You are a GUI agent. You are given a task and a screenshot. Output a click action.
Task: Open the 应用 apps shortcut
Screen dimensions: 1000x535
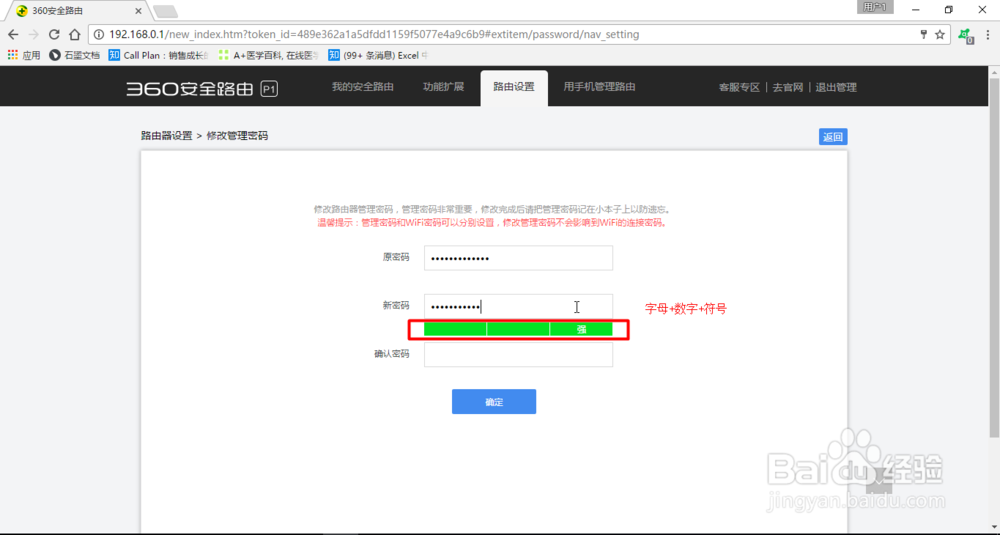[24, 55]
